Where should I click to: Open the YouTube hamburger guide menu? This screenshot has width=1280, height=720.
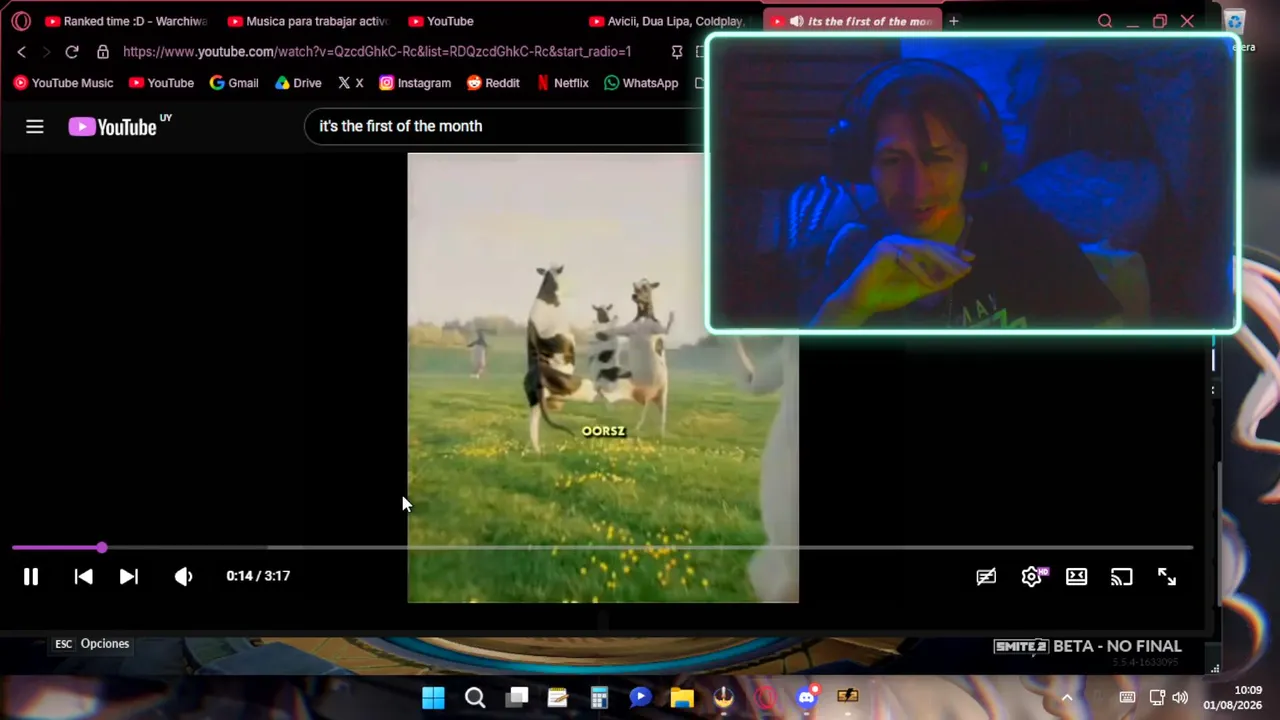pyautogui.click(x=35, y=127)
